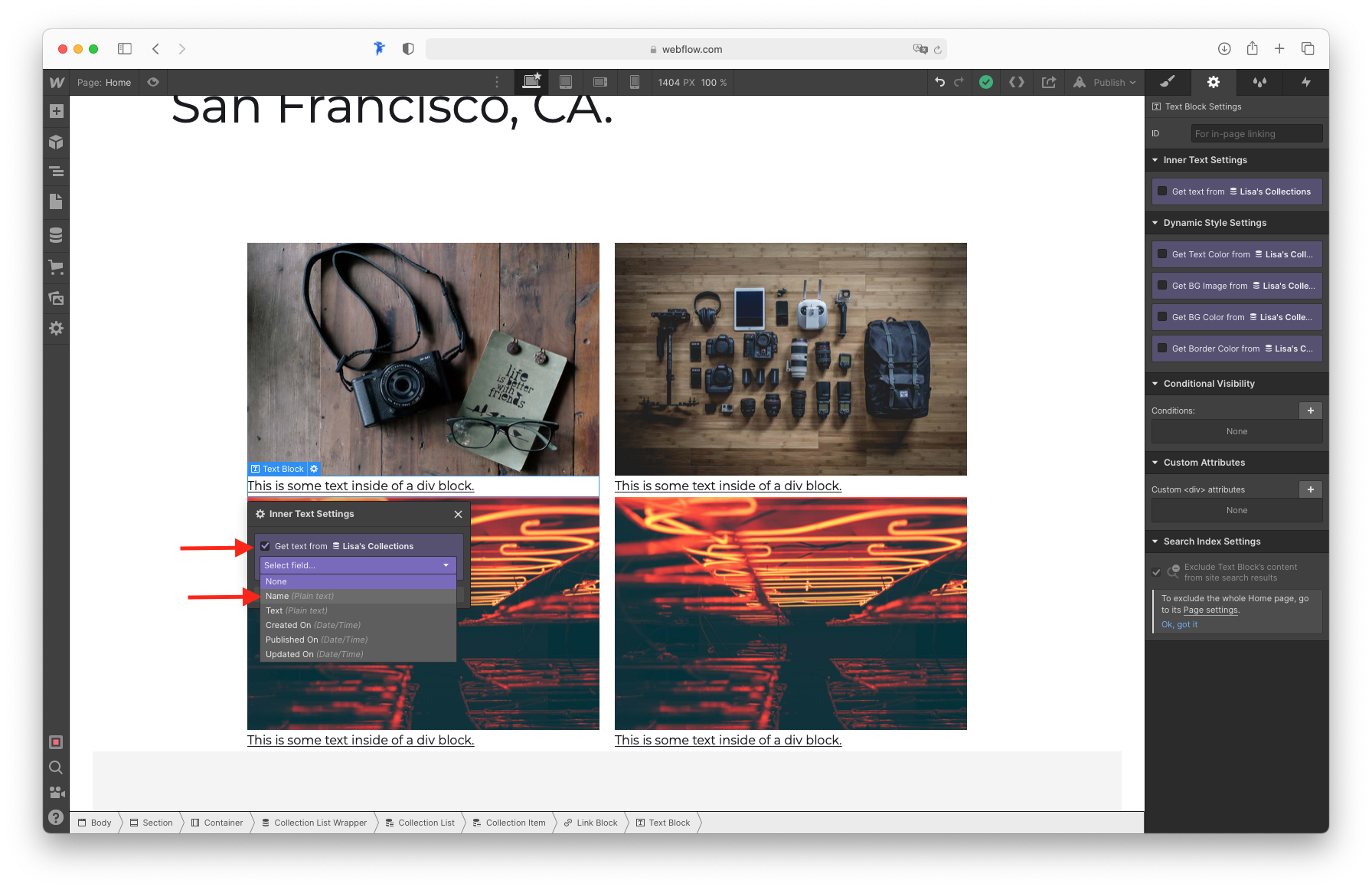Viewport: 1372px width, 890px height.
Task: Enable Exclude Text Block's content from search
Action: coord(1156,571)
